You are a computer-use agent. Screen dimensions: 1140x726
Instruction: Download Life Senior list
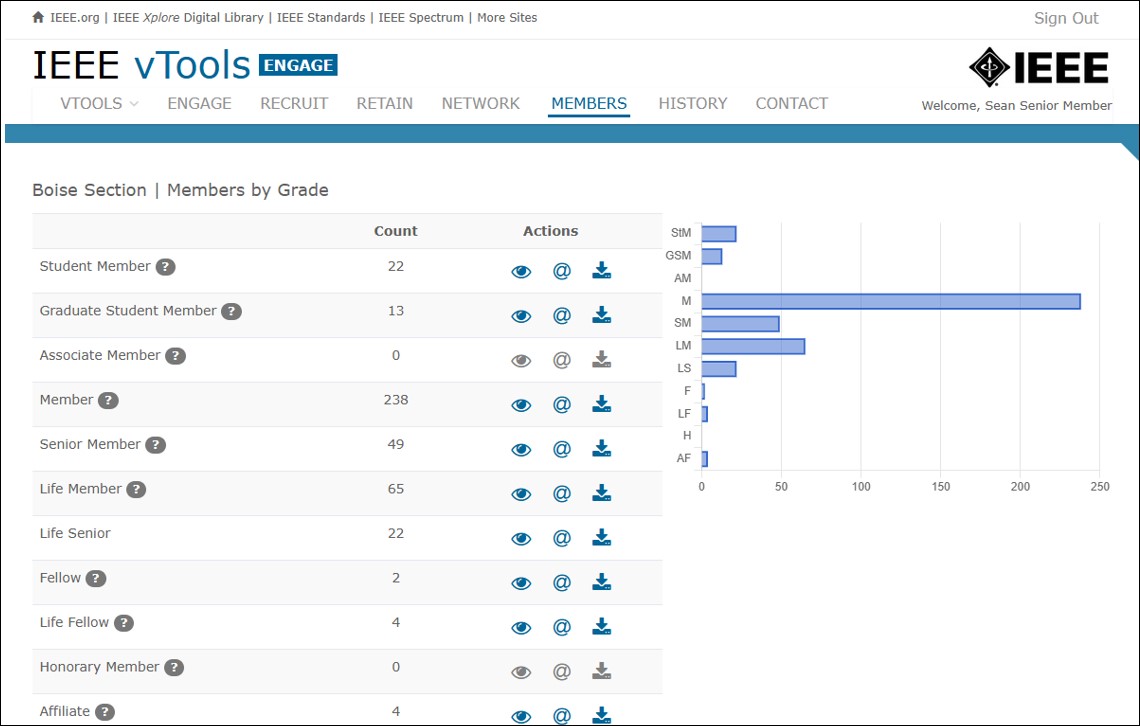point(601,537)
